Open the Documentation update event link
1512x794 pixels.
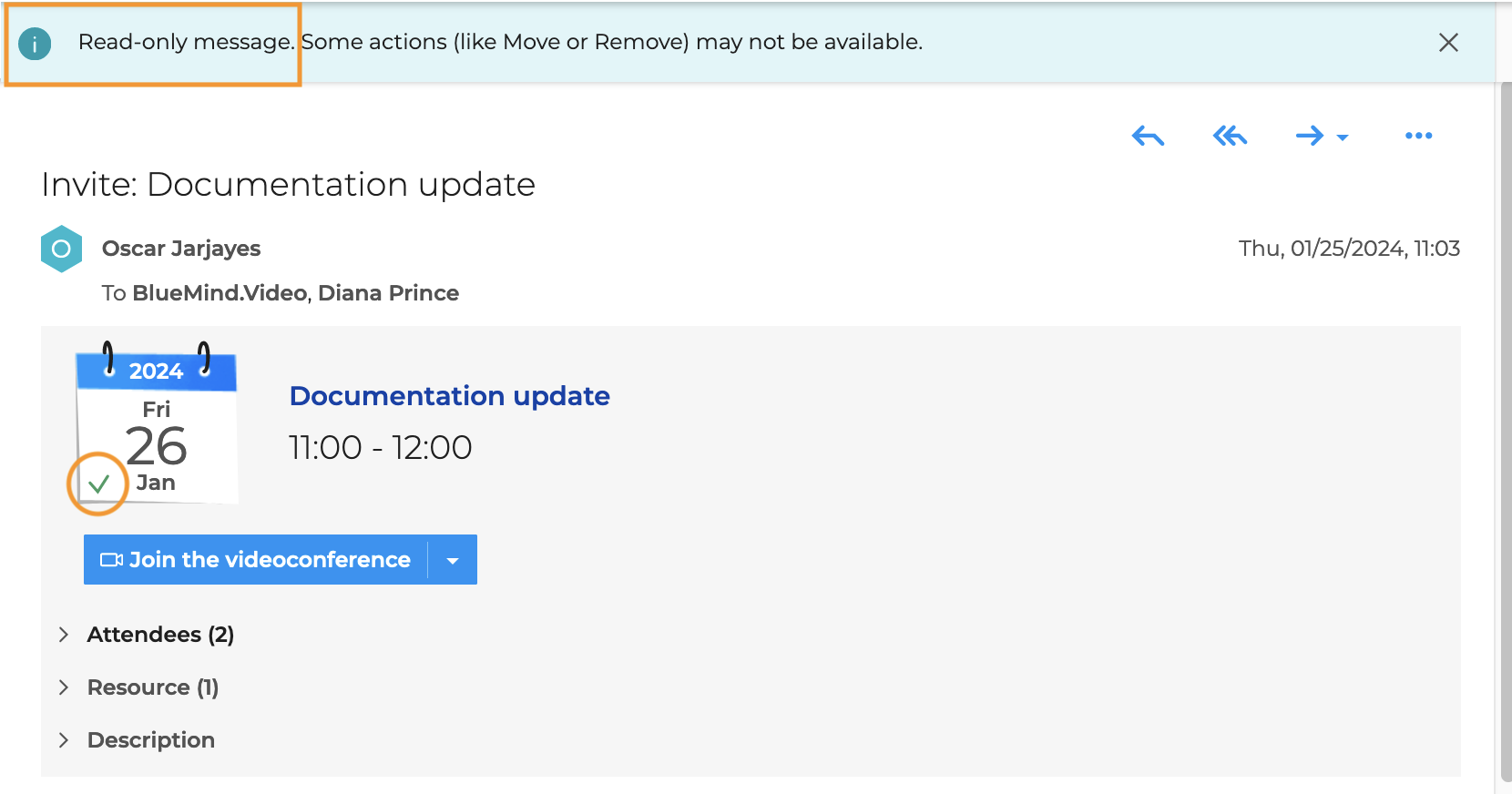pos(449,396)
